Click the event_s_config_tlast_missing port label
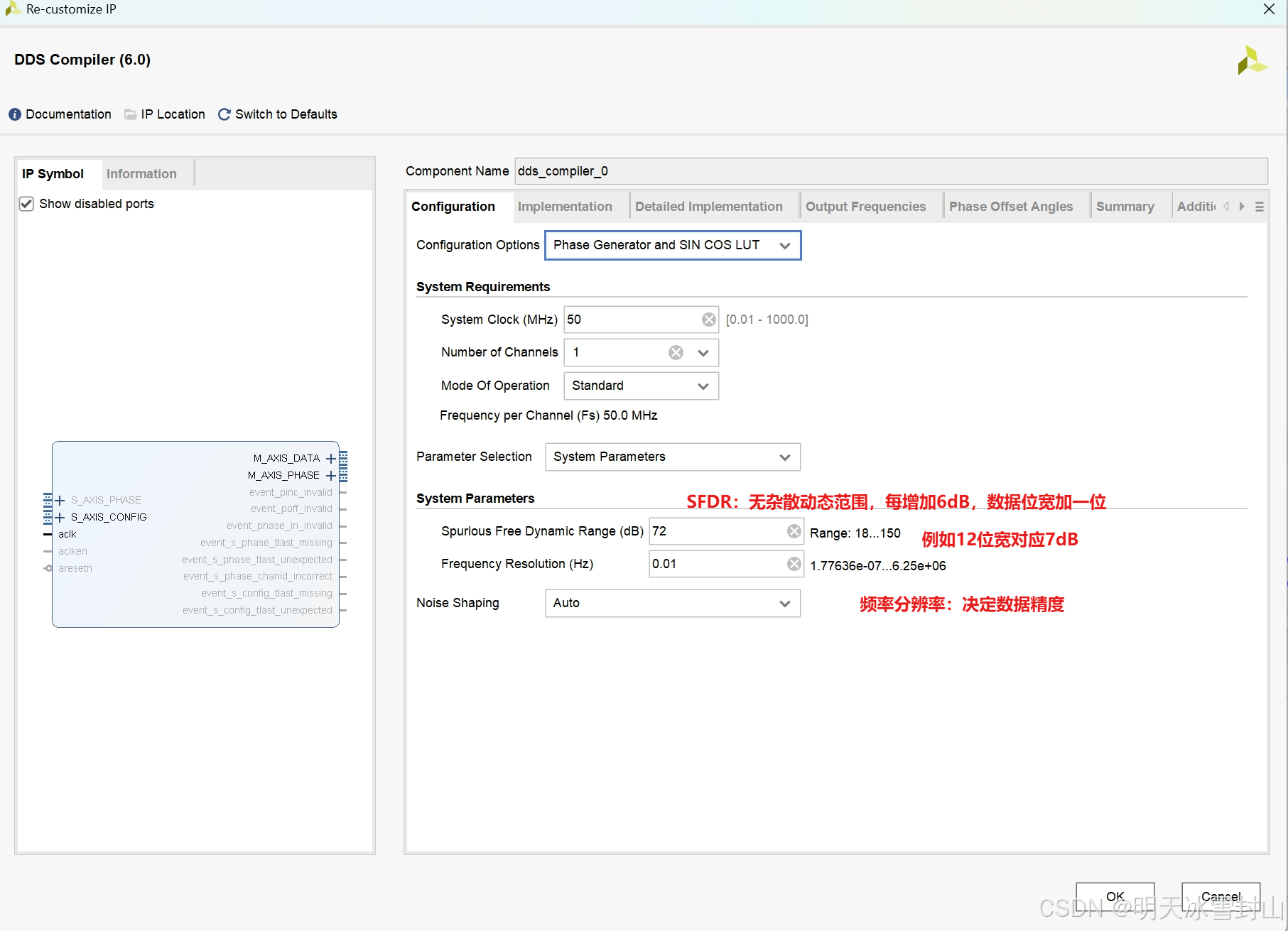 266,594
